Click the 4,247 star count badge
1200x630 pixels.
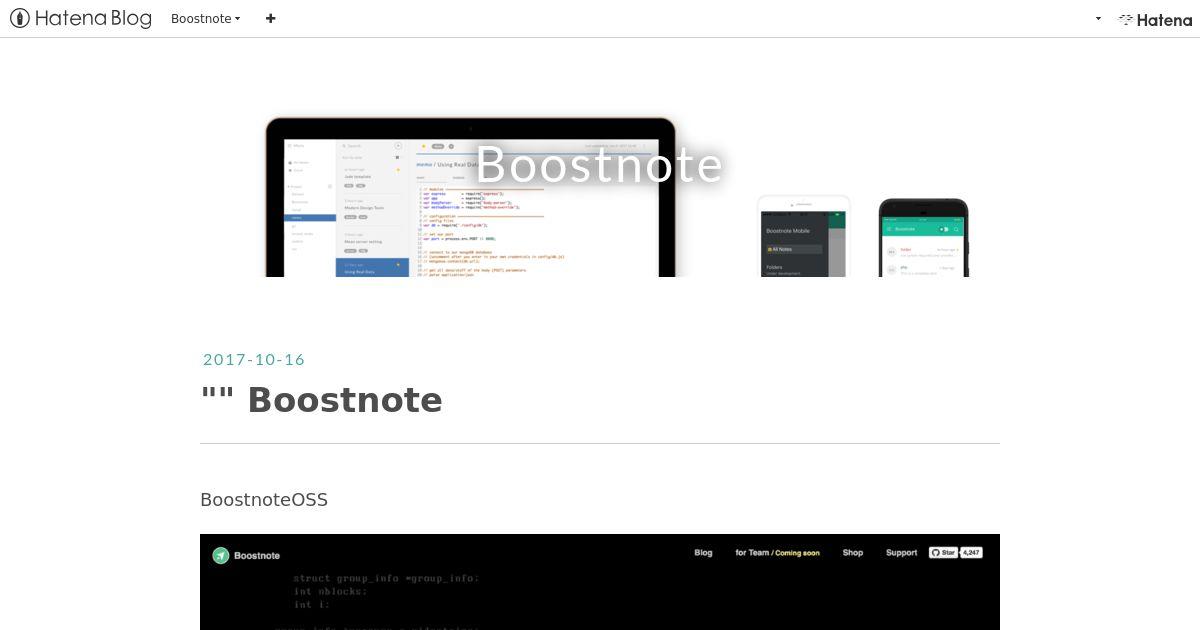click(971, 552)
